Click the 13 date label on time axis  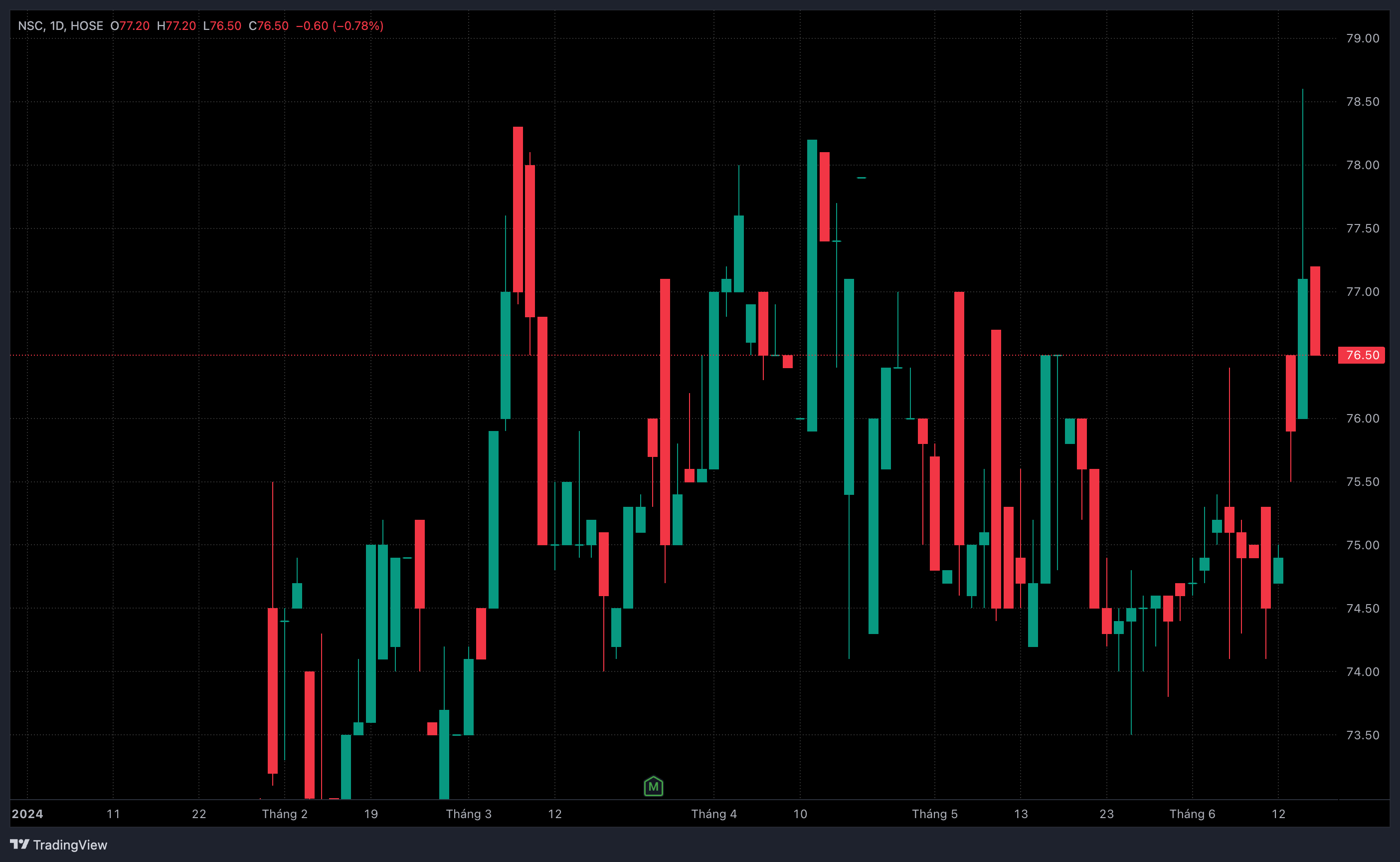pos(1021,814)
